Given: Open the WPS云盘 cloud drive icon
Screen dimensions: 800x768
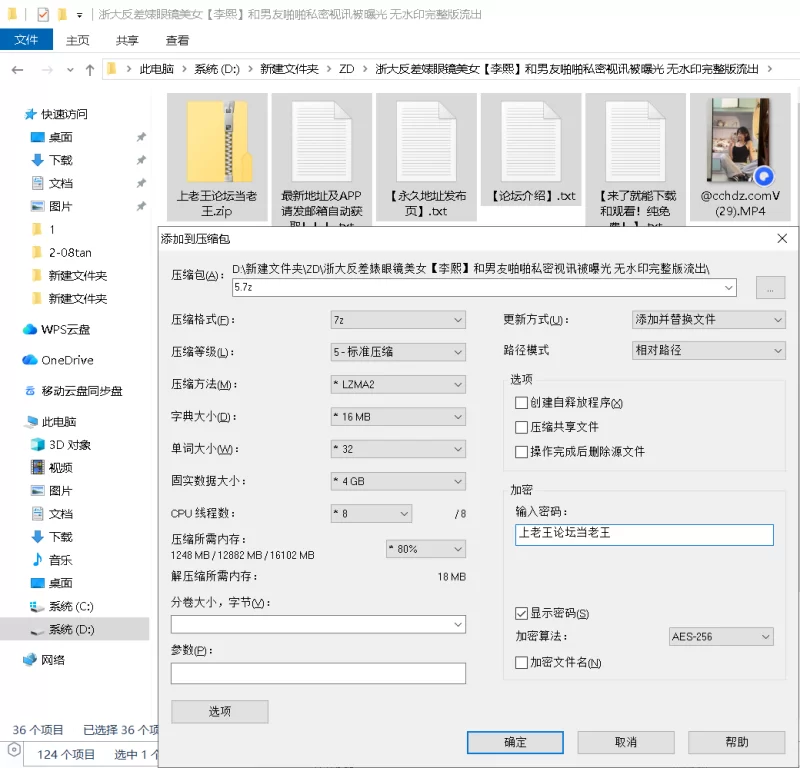Looking at the screenshot, I should tap(30, 329).
